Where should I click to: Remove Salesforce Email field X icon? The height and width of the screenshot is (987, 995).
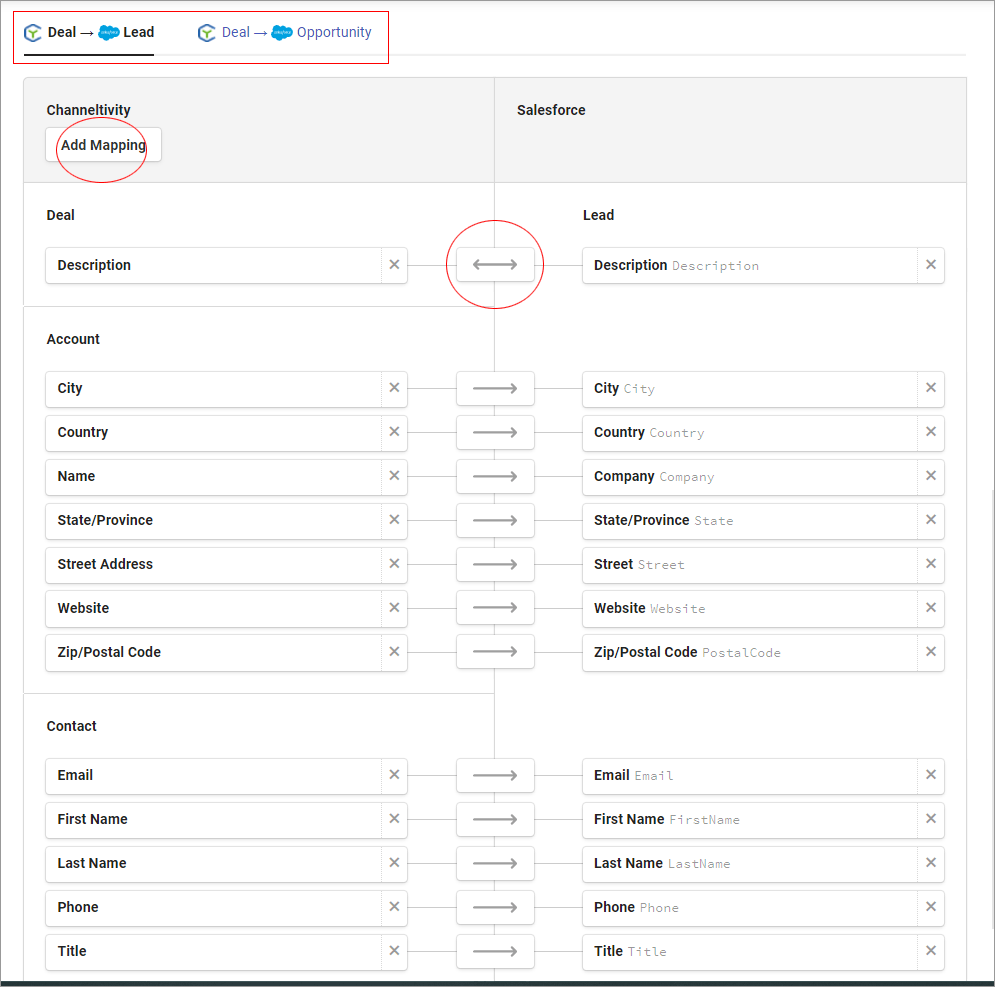click(x=931, y=774)
